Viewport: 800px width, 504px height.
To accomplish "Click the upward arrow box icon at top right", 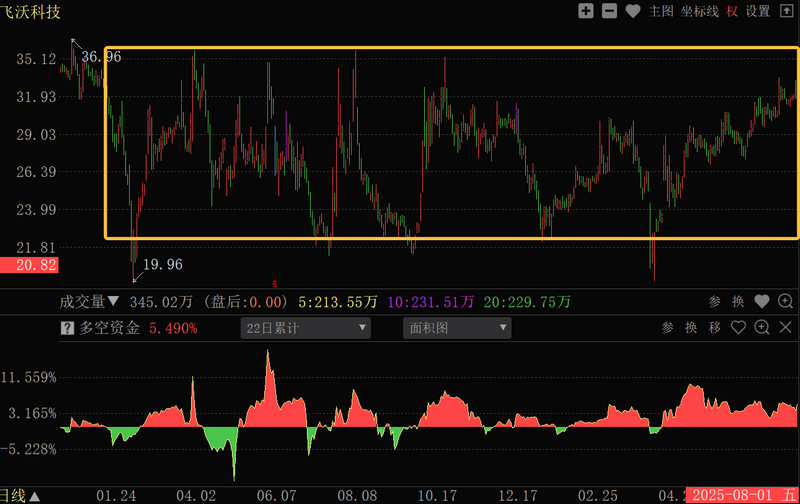I will (x=786, y=11).
